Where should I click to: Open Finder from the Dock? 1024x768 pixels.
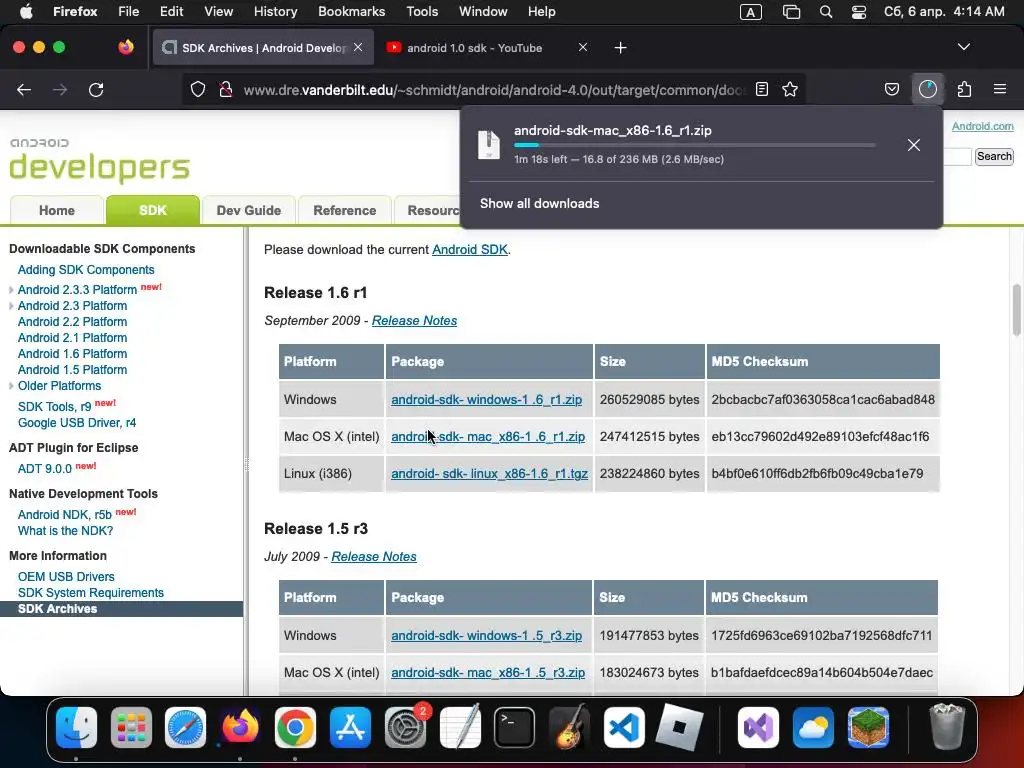coord(76,727)
